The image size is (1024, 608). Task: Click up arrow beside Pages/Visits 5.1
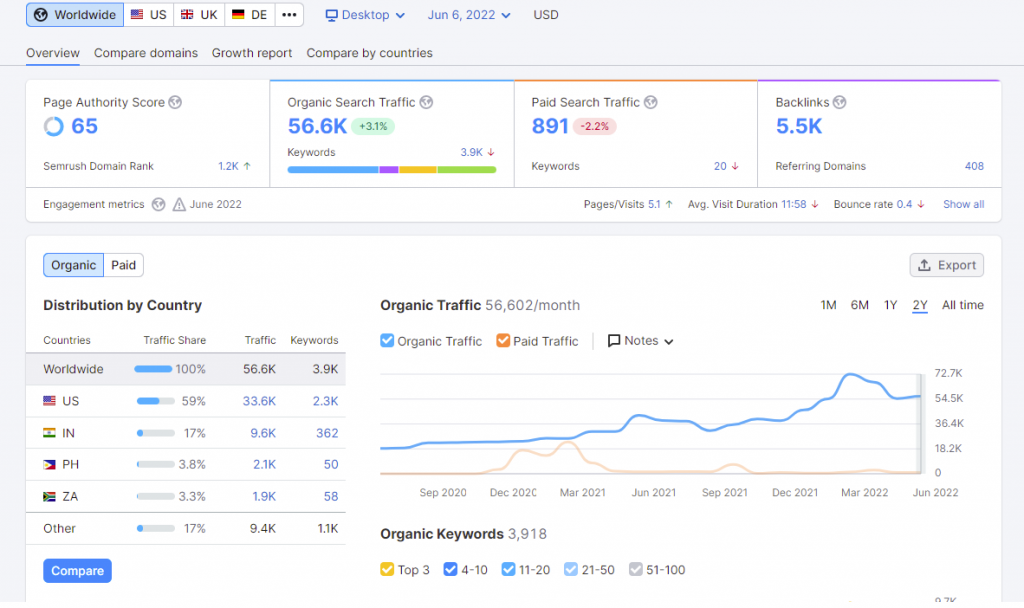point(669,204)
